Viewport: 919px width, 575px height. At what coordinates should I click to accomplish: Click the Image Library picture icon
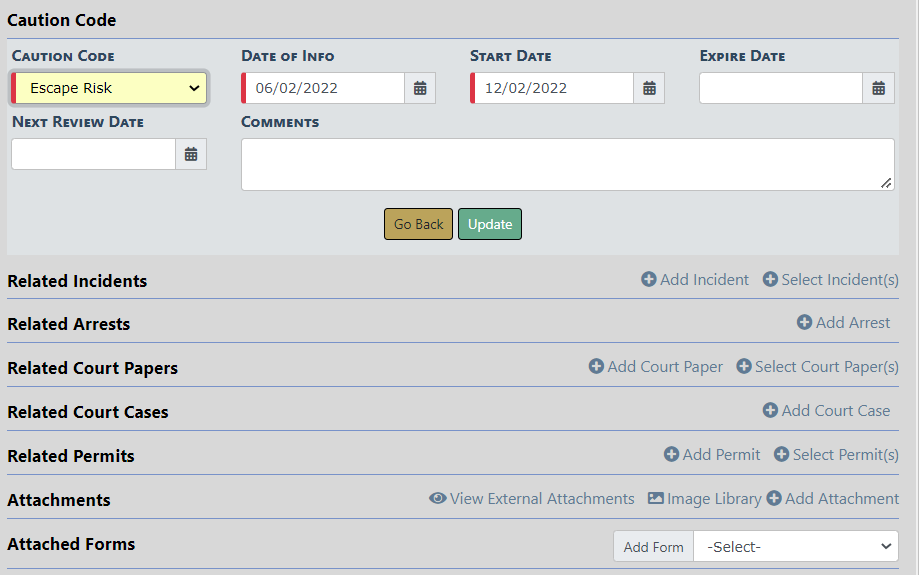[x=656, y=499]
